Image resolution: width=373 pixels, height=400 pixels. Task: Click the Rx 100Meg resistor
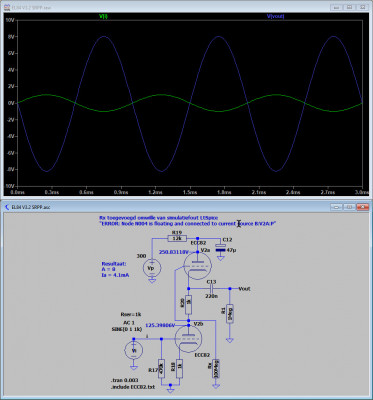coord(216,368)
